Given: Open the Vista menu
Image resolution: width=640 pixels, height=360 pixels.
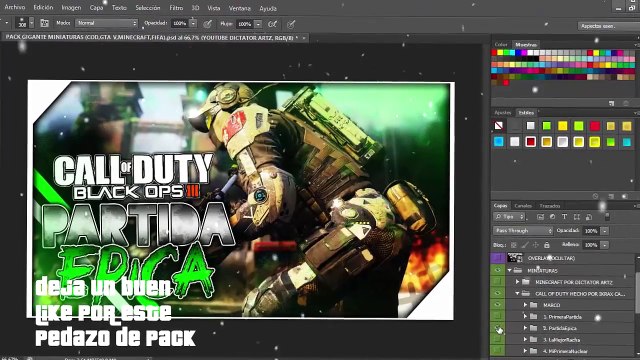Looking at the screenshot, I should (214, 8).
